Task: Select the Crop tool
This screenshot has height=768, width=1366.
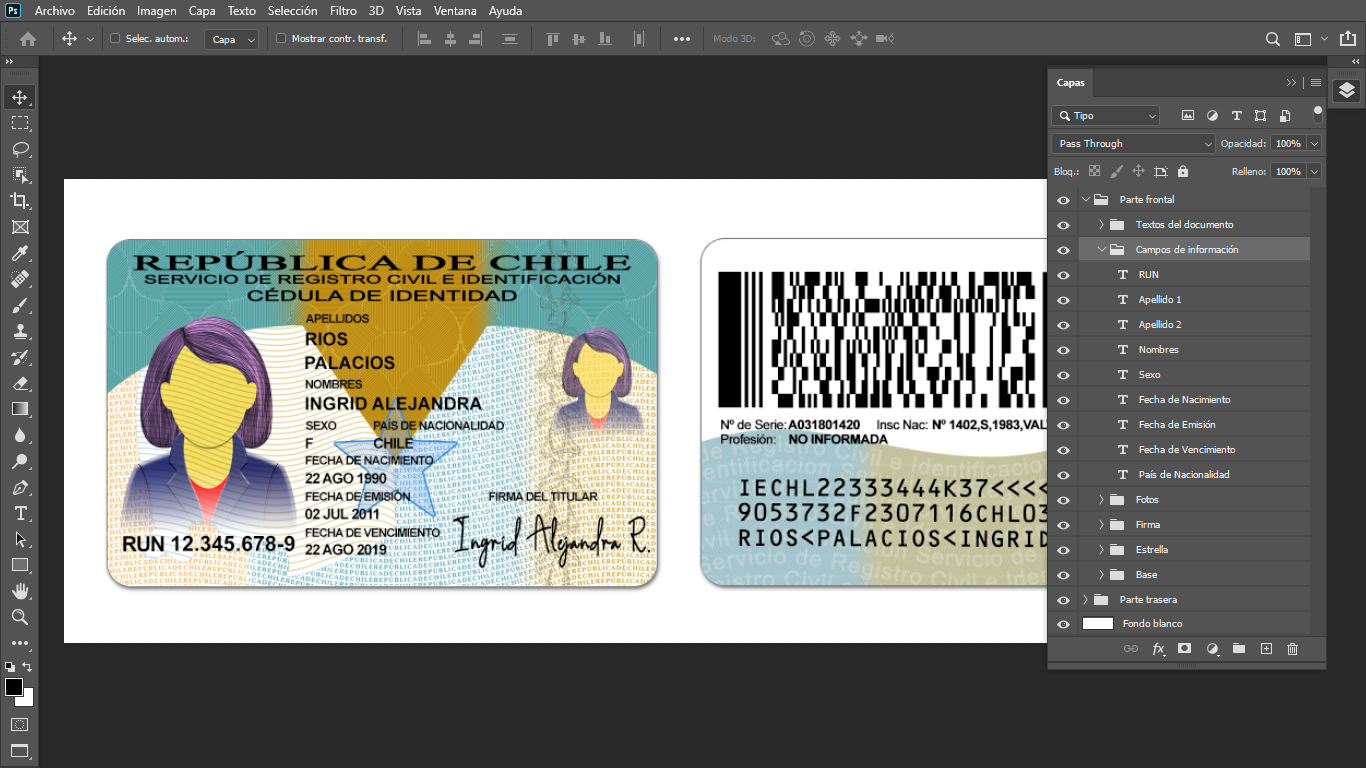Action: (19, 201)
